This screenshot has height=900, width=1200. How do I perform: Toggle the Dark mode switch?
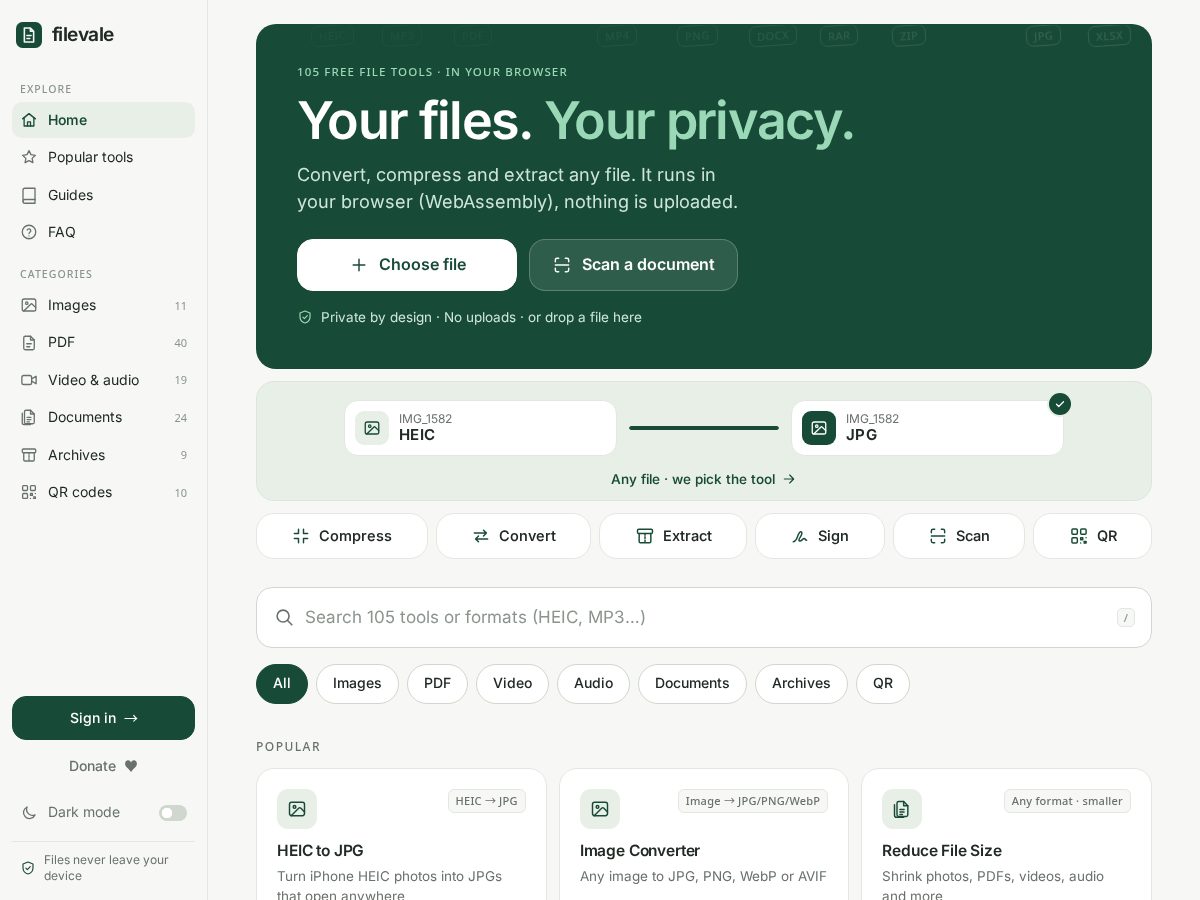click(173, 813)
